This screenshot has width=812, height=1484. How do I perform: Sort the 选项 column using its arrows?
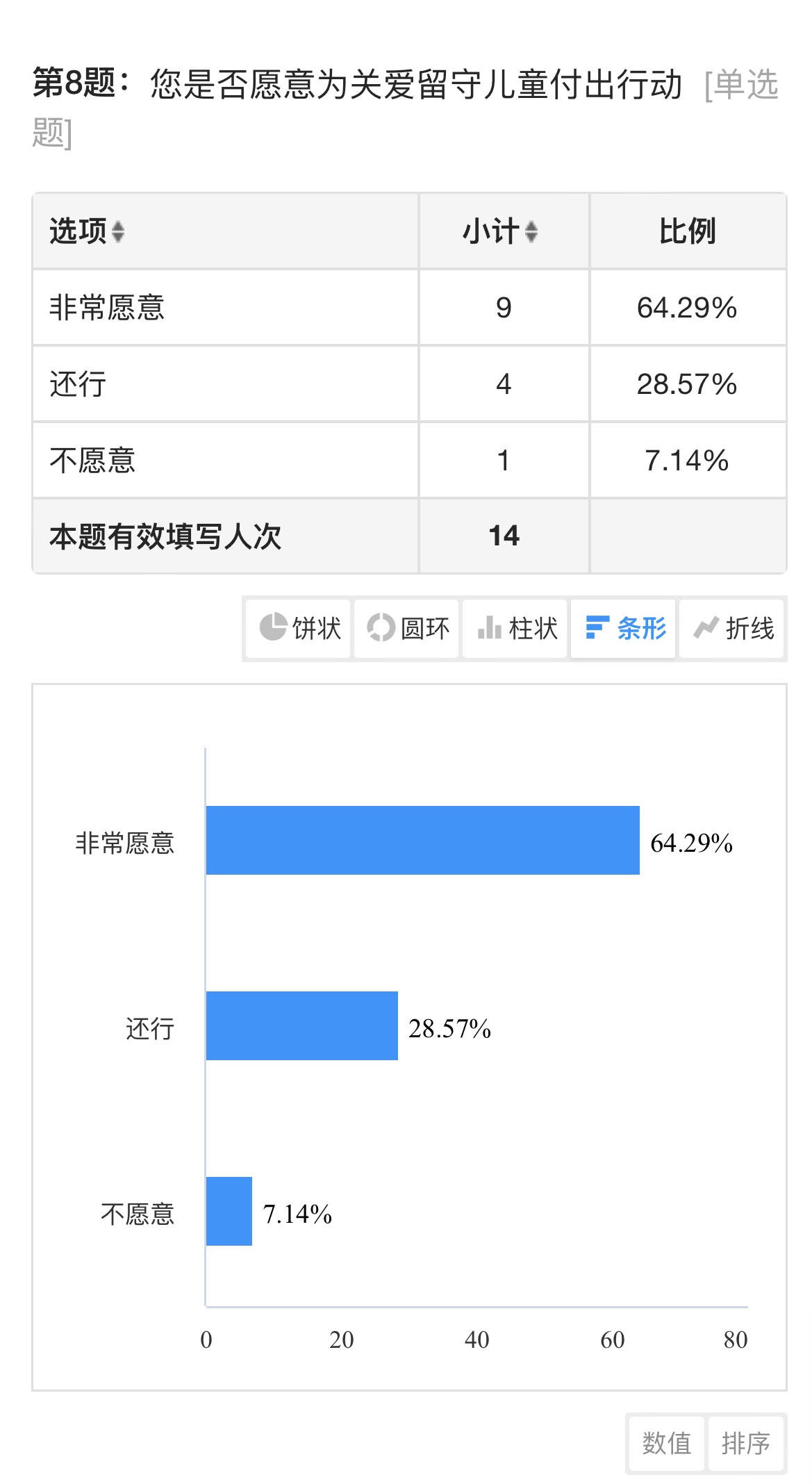(118, 231)
